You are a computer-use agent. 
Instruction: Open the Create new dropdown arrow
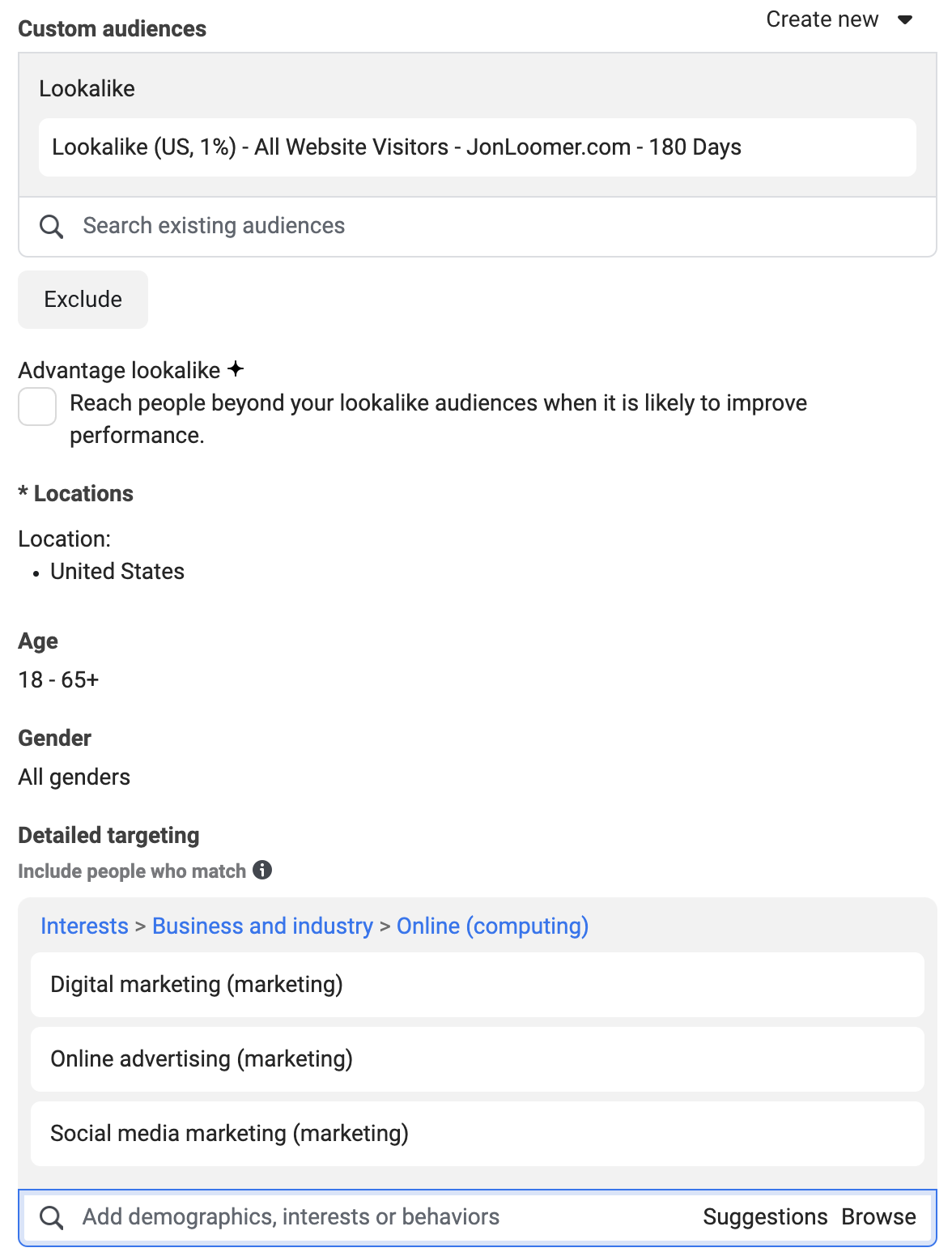(x=905, y=19)
